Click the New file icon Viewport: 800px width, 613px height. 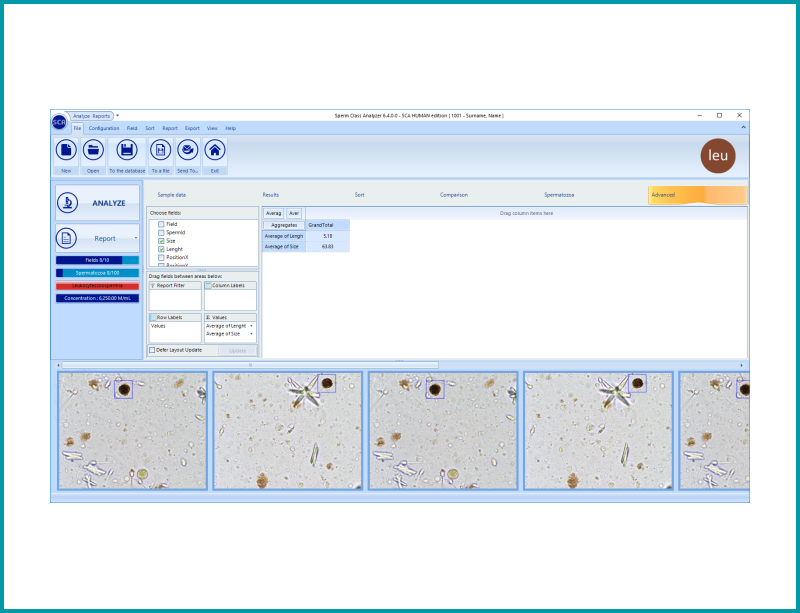click(66, 150)
